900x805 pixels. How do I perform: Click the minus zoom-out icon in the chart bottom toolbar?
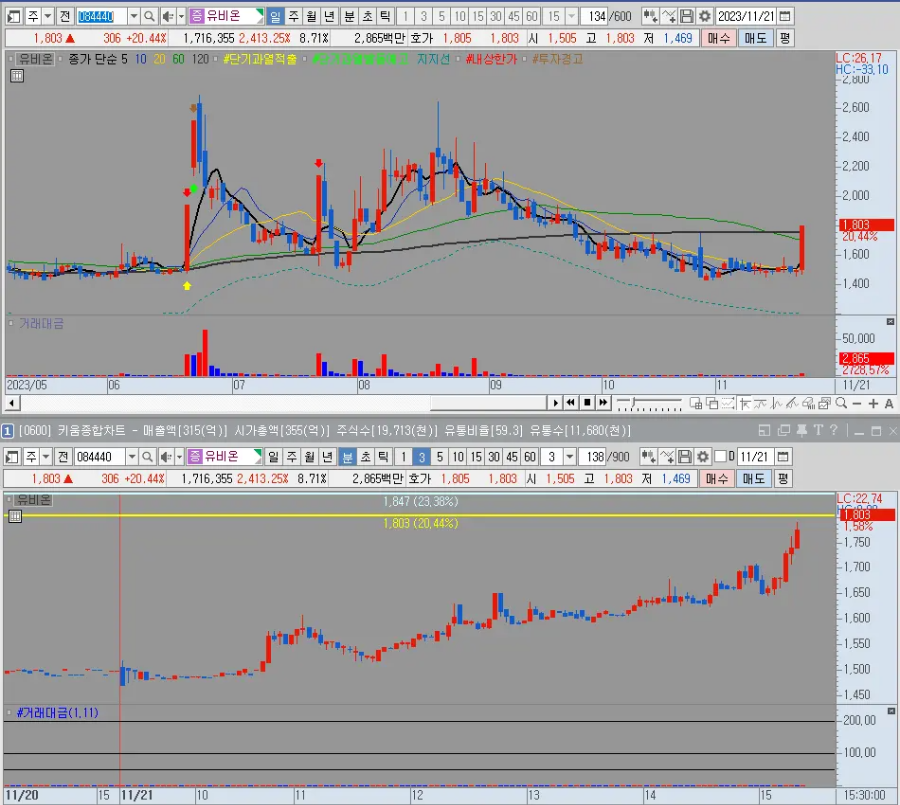click(x=856, y=404)
